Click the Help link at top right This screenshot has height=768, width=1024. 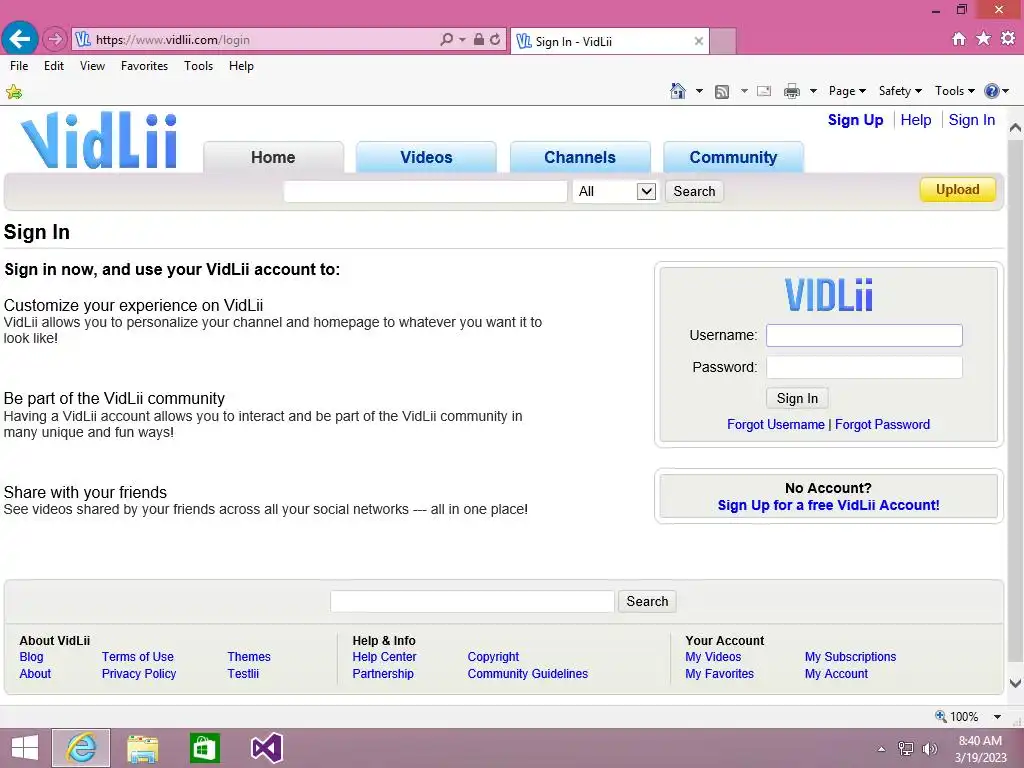[x=916, y=120]
